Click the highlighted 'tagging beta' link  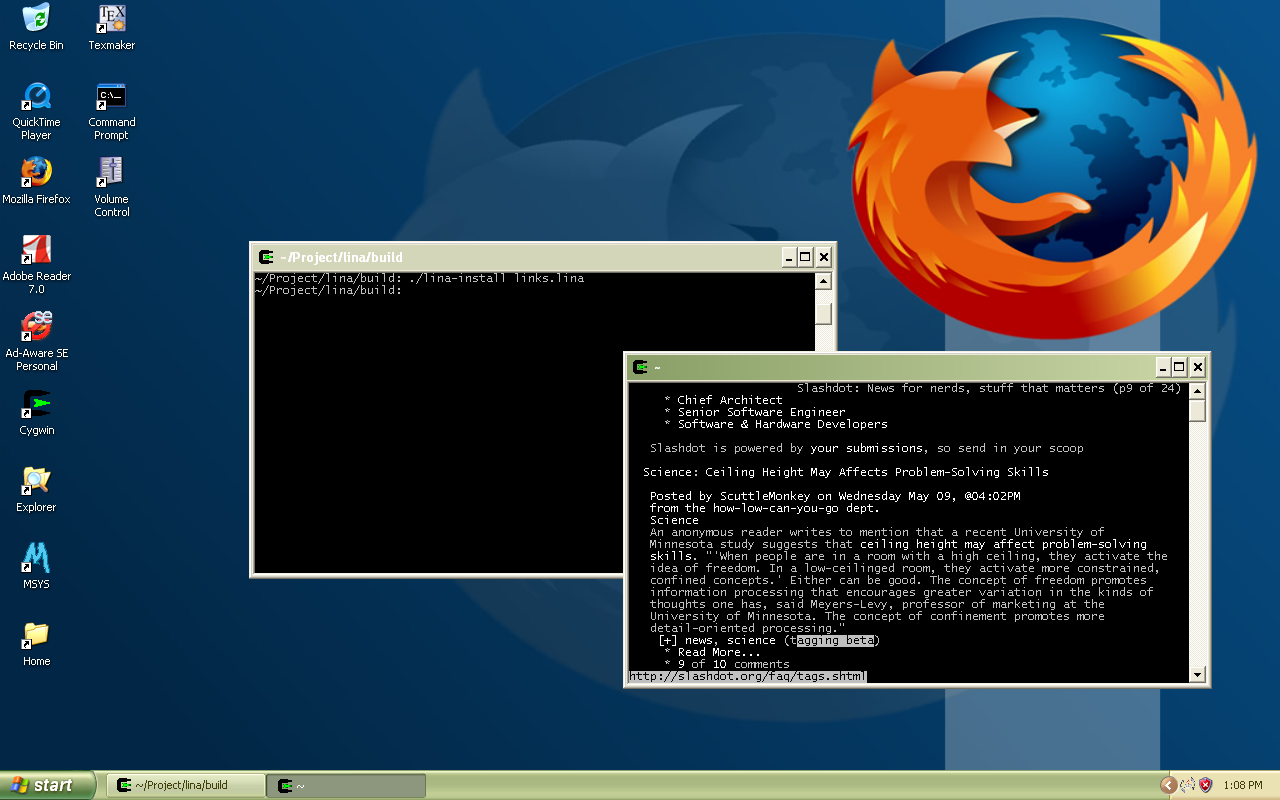point(835,640)
